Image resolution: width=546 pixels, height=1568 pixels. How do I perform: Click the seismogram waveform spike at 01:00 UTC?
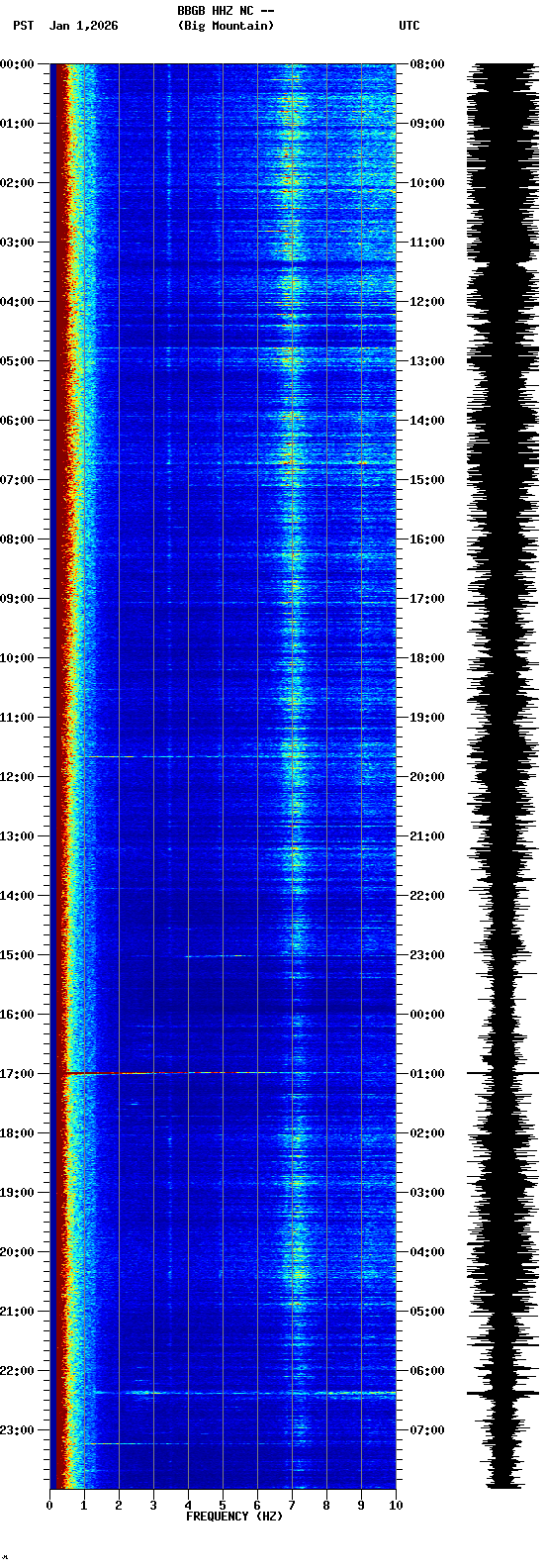pos(503,1073)
